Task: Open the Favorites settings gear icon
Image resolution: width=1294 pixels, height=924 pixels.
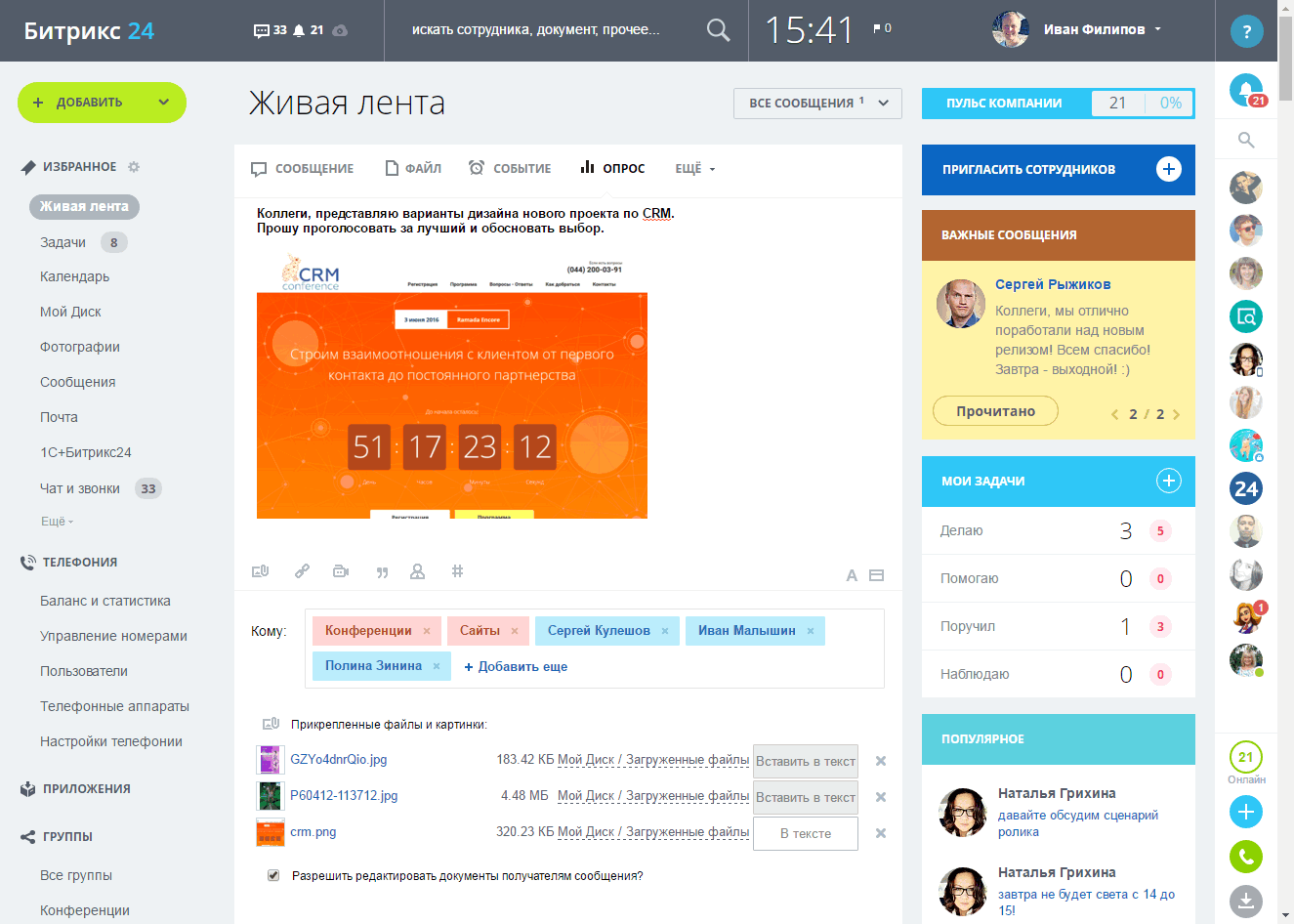Action: 134,167
